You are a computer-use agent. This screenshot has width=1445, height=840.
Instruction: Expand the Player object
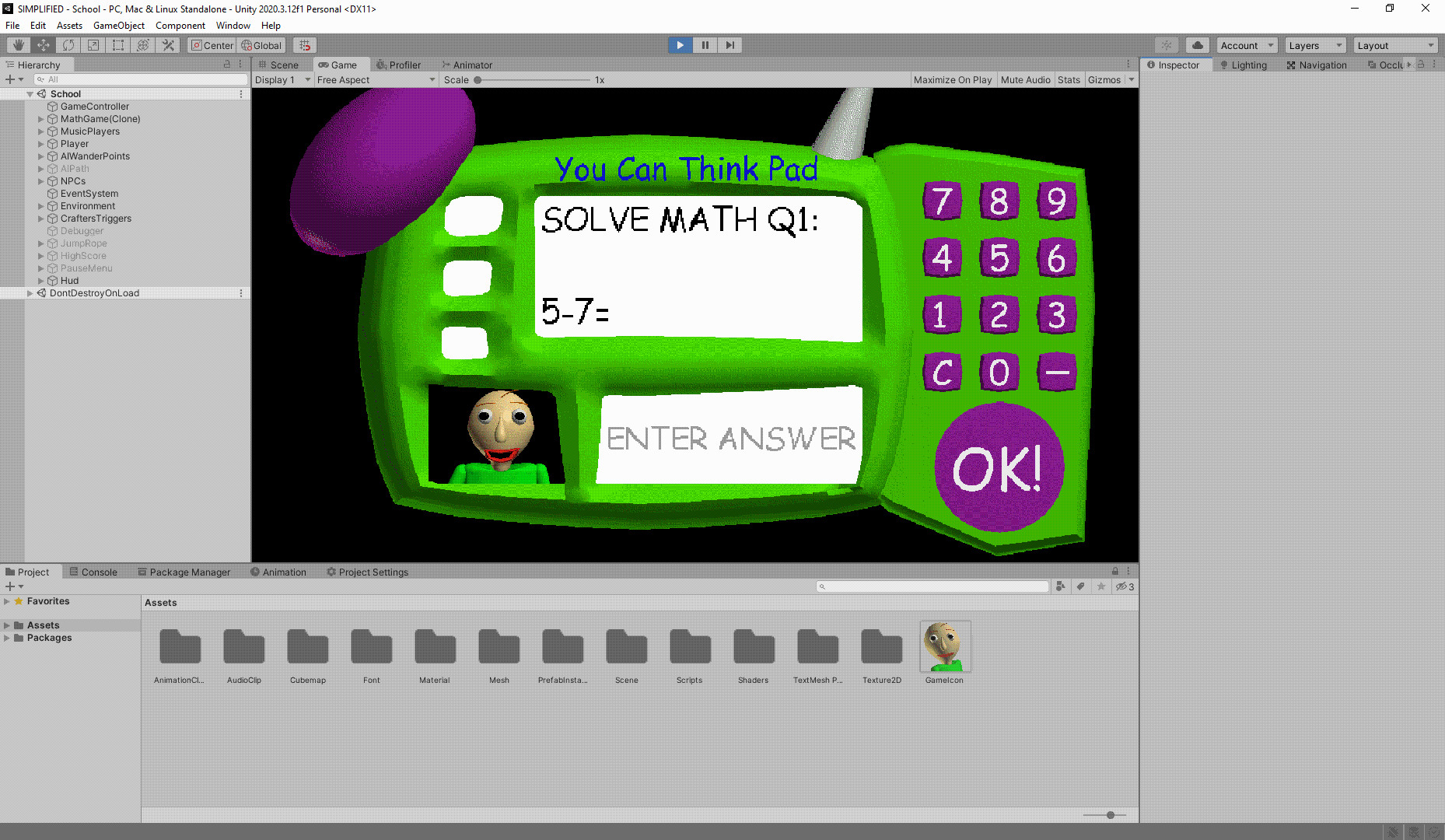pyautogui.click(x=40, y=144)
